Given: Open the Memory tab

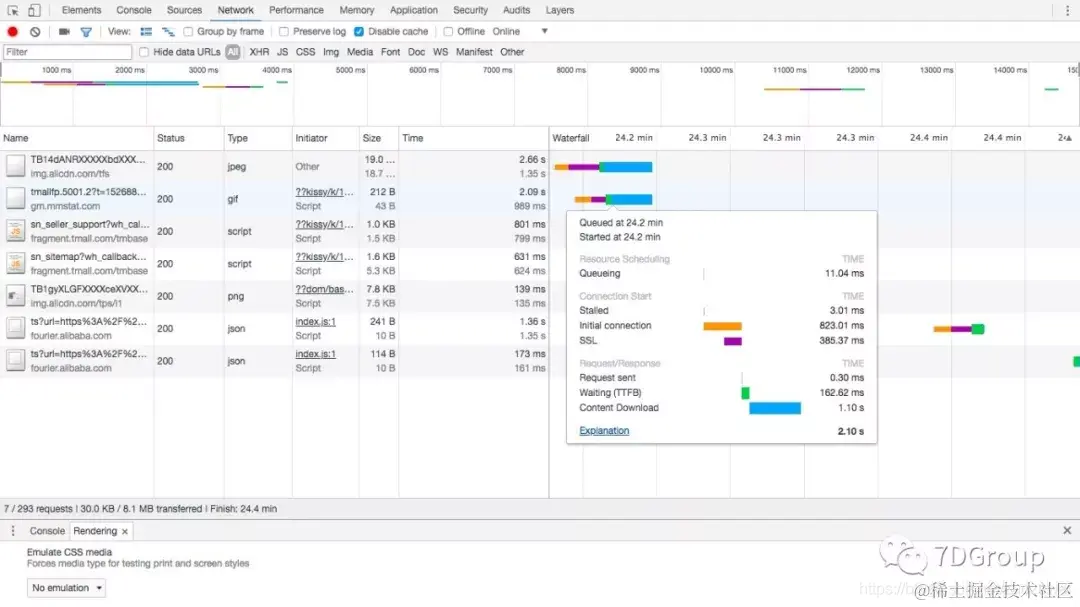Looking at the screenshot, I should point(357,10).
